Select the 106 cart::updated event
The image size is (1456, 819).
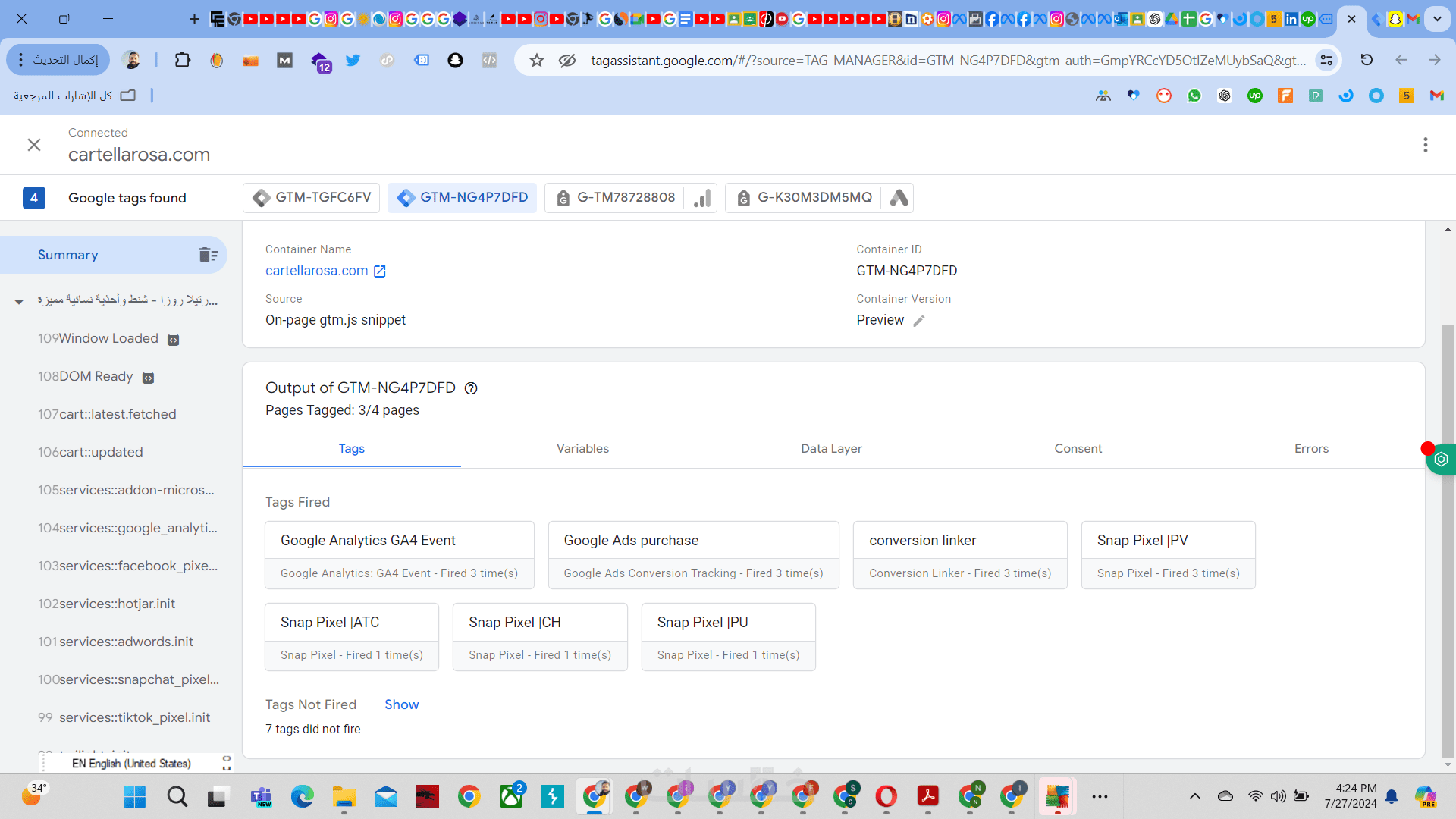click(90, 453)
